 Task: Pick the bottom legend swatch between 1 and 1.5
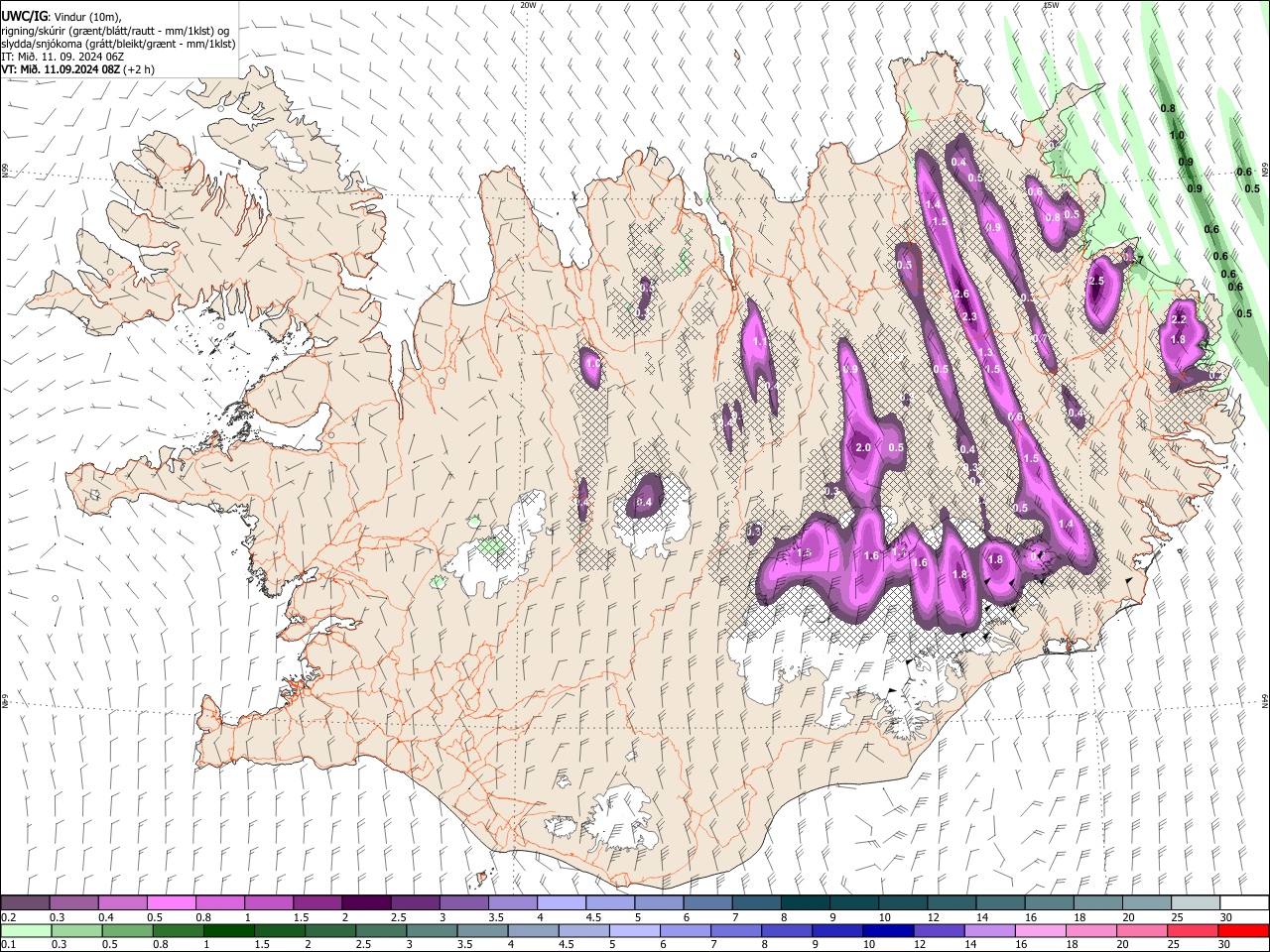point(228,930)
